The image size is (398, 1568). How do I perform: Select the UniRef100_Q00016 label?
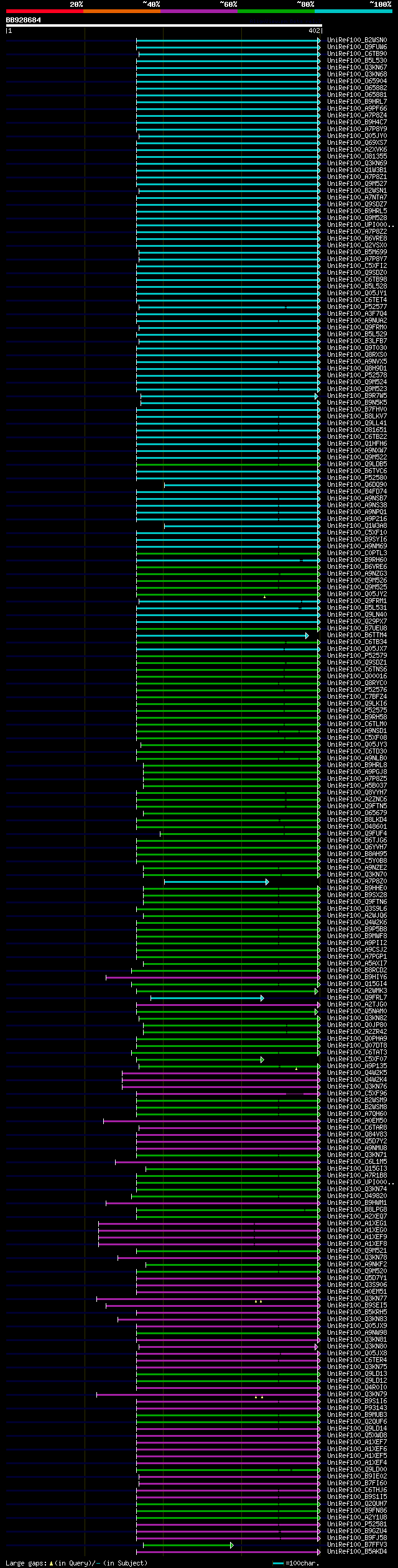357,676
